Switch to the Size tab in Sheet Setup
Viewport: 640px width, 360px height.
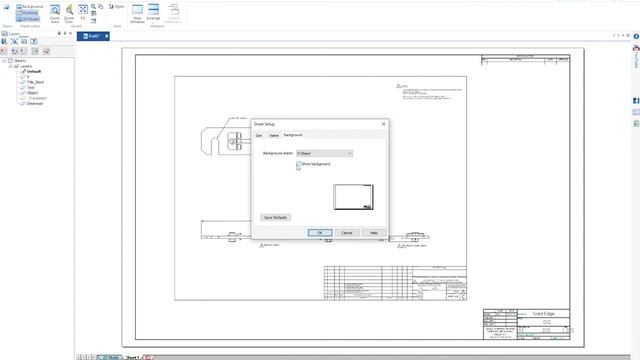pyautogui.click(x=259, y=135)
